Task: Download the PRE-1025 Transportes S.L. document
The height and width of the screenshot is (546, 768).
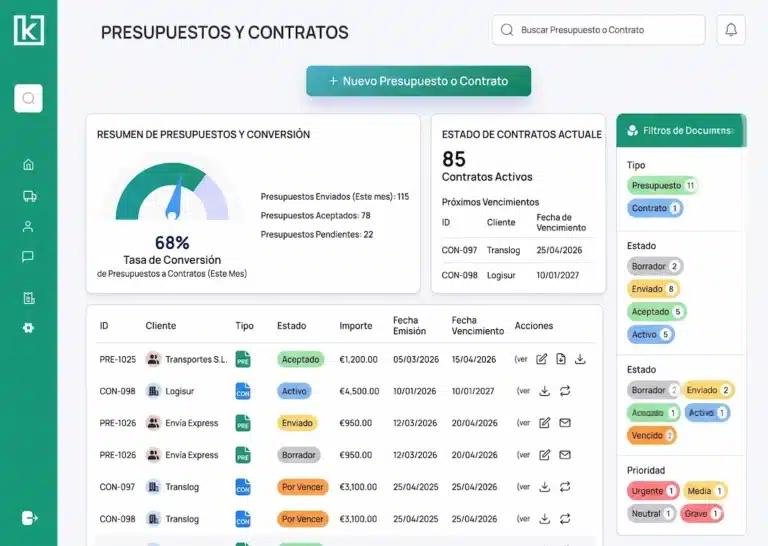Action: (580, 359)
